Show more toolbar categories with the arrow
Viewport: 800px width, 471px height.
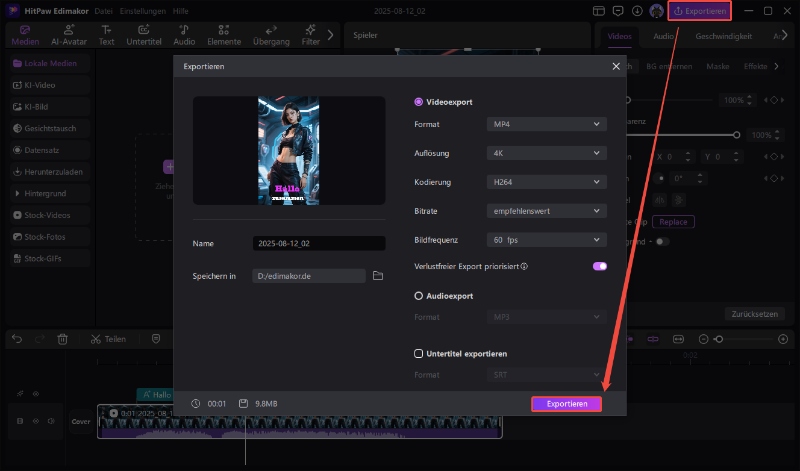tap(330, 35)
